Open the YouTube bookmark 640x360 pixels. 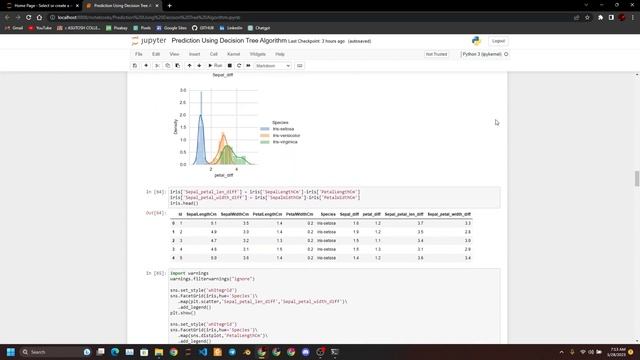(40, 28)
